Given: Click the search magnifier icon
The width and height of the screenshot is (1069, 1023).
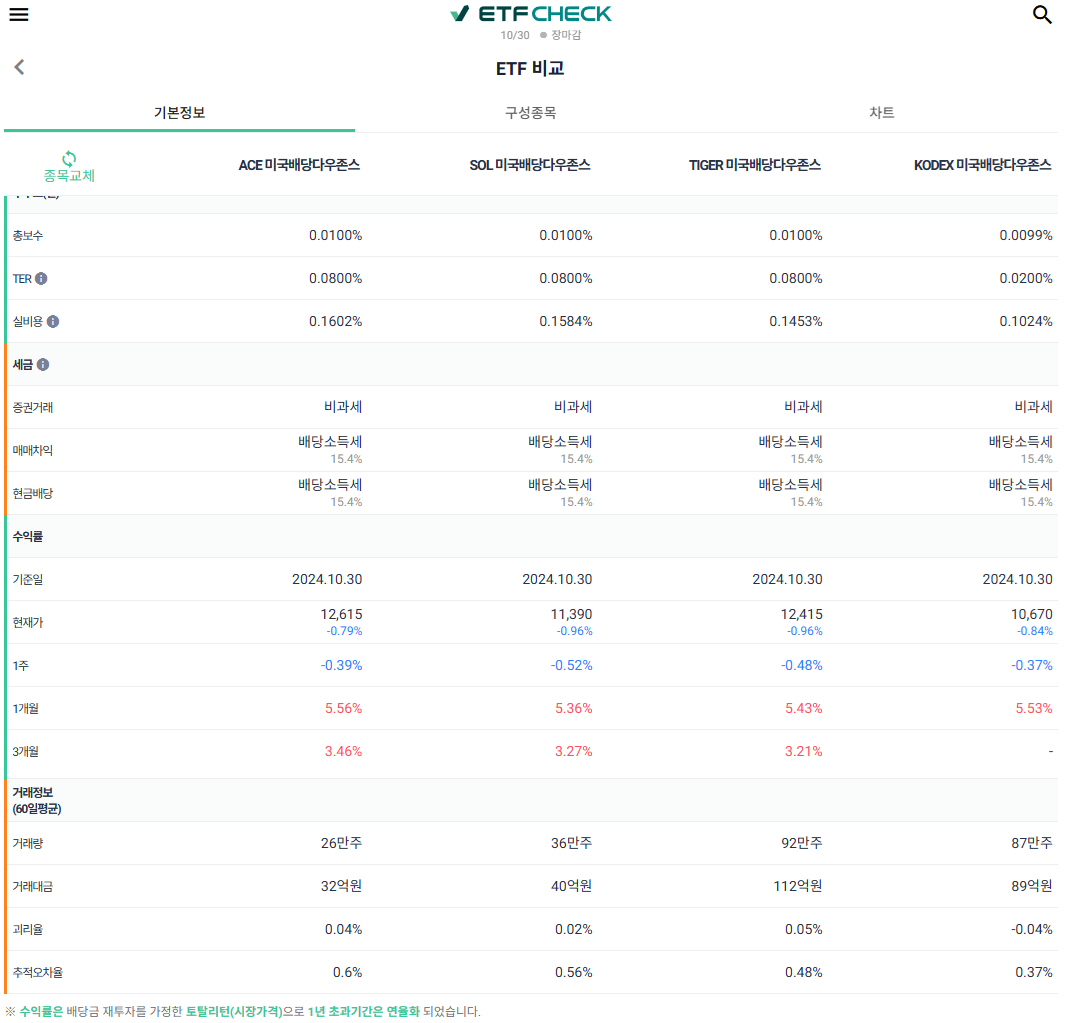Looking at the screenshot, I should (x=1042, y=14).
